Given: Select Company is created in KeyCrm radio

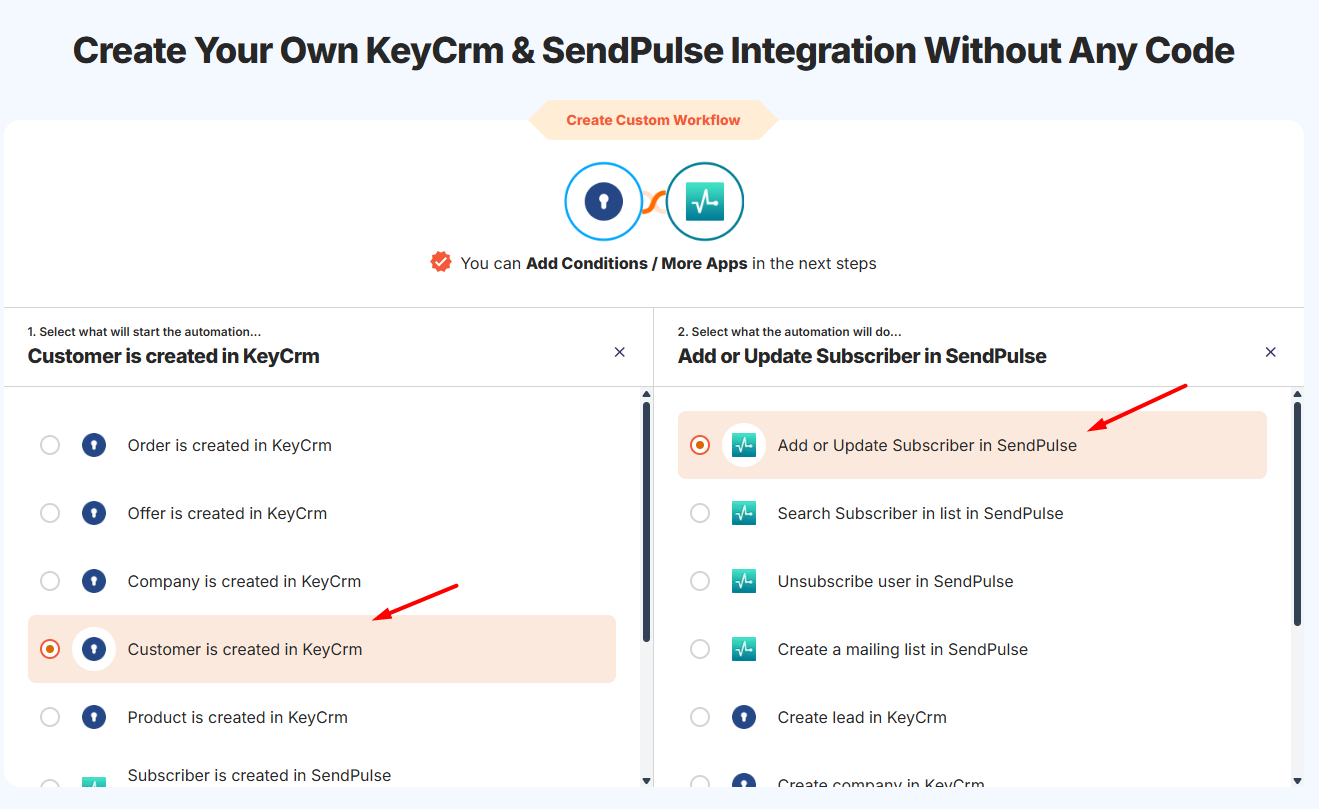Looking at the screenshot, I should coord(50,581).
